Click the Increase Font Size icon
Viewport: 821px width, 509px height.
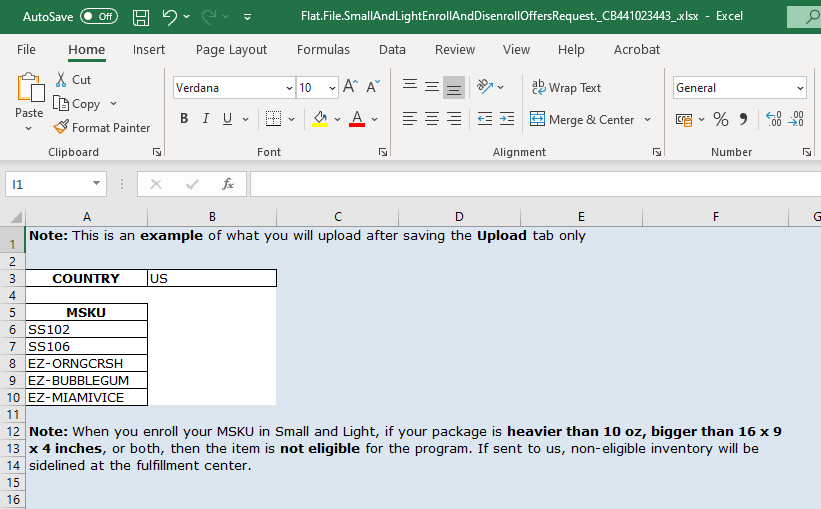[x=350, y=87]
